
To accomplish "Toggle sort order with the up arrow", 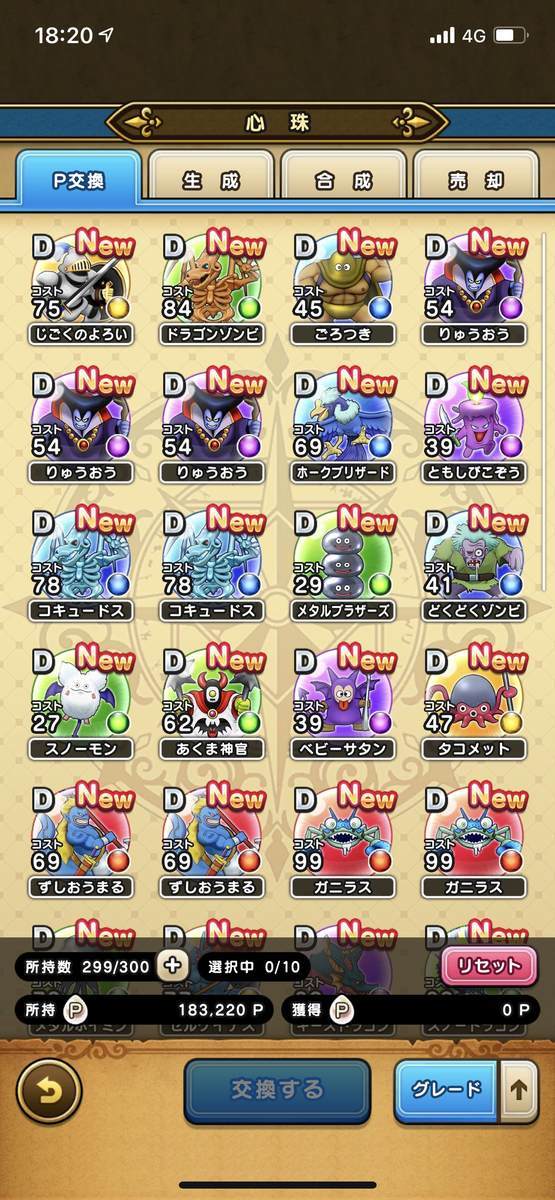I will pyautogui.click(x=518, y=1090).
